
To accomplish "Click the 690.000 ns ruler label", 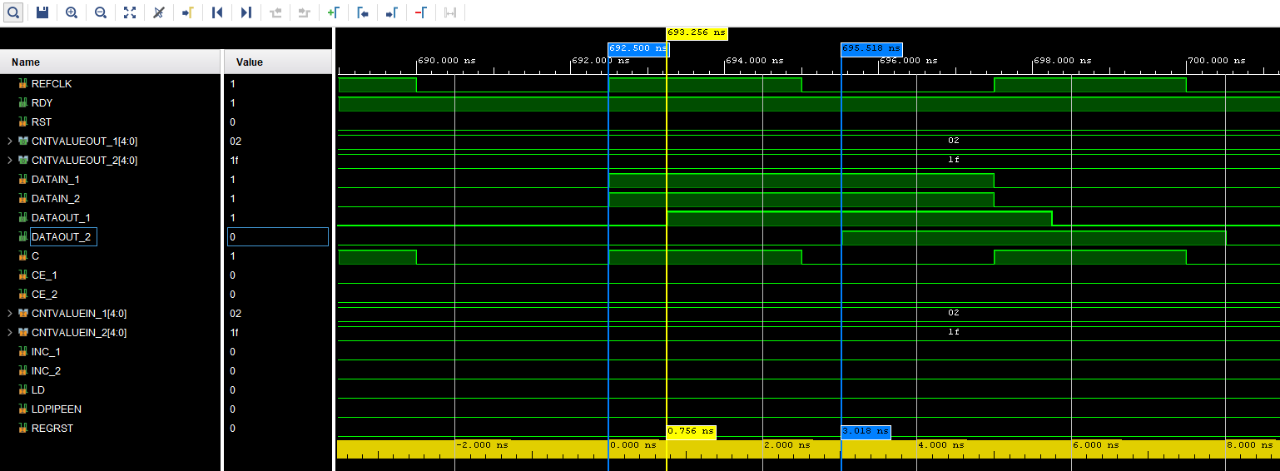I will pyautogui.click(x=447, y=60).
